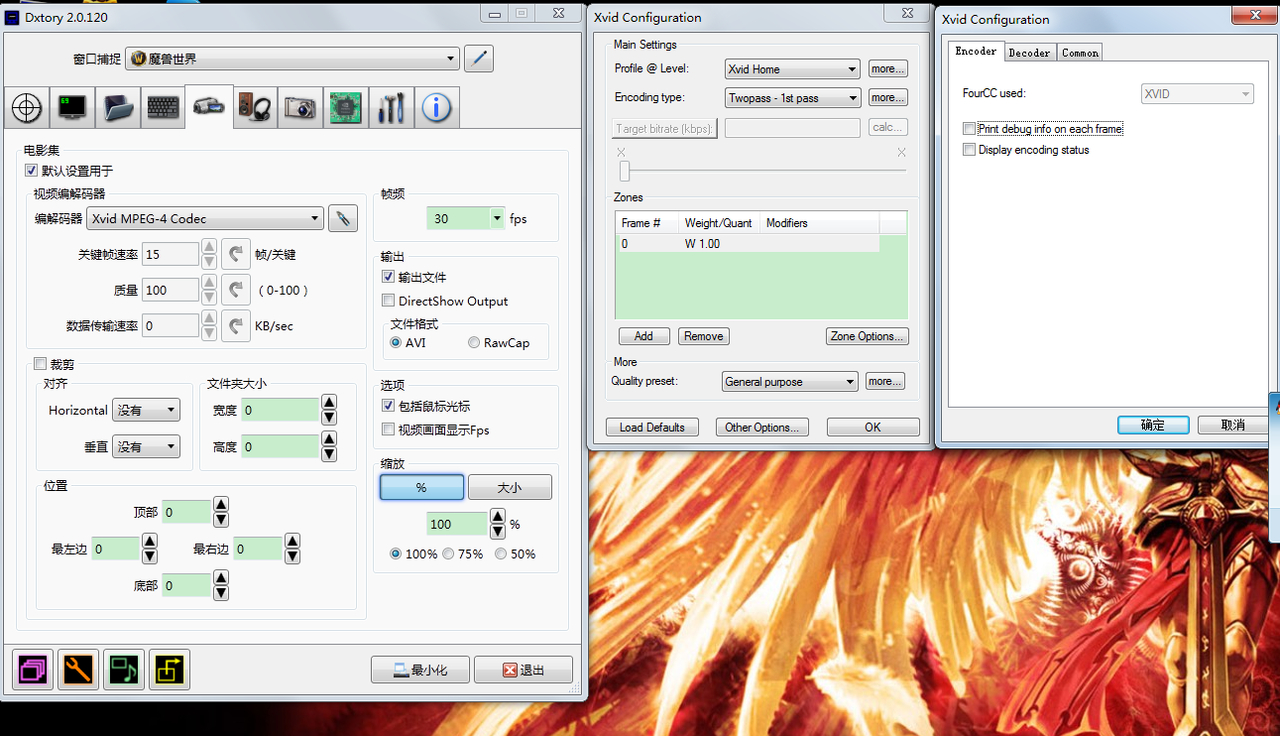This screenshot has width=1280, height=736.
Task: Open the green circuit board tab
Action: click(x=345, y=108)
